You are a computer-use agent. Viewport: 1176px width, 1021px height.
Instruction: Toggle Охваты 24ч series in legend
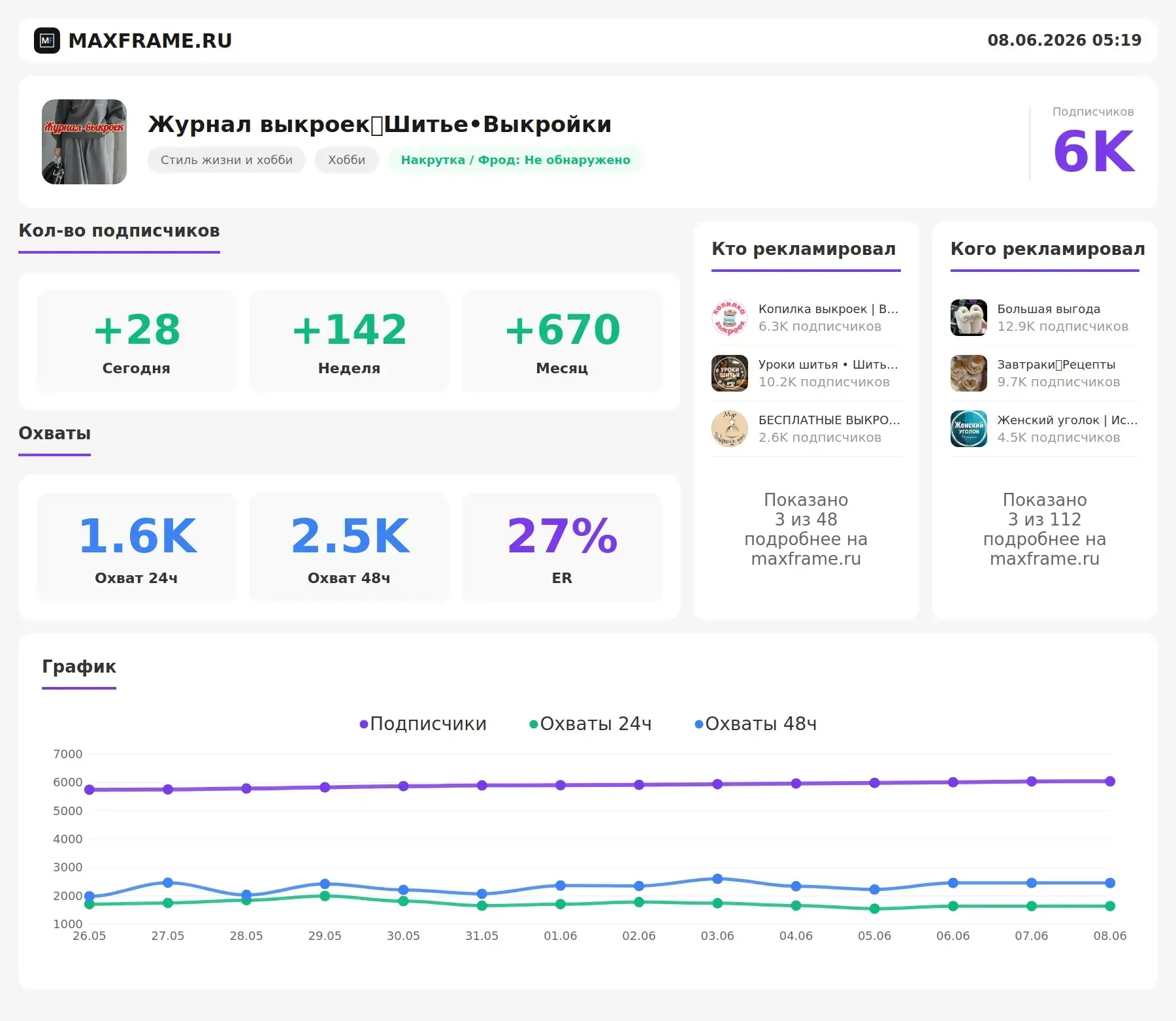[591, 724]
